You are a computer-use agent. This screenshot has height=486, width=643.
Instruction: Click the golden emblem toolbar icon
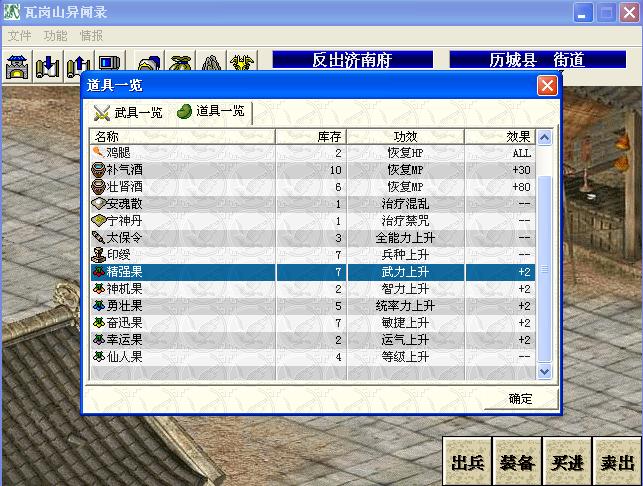[x=242, y=62]
